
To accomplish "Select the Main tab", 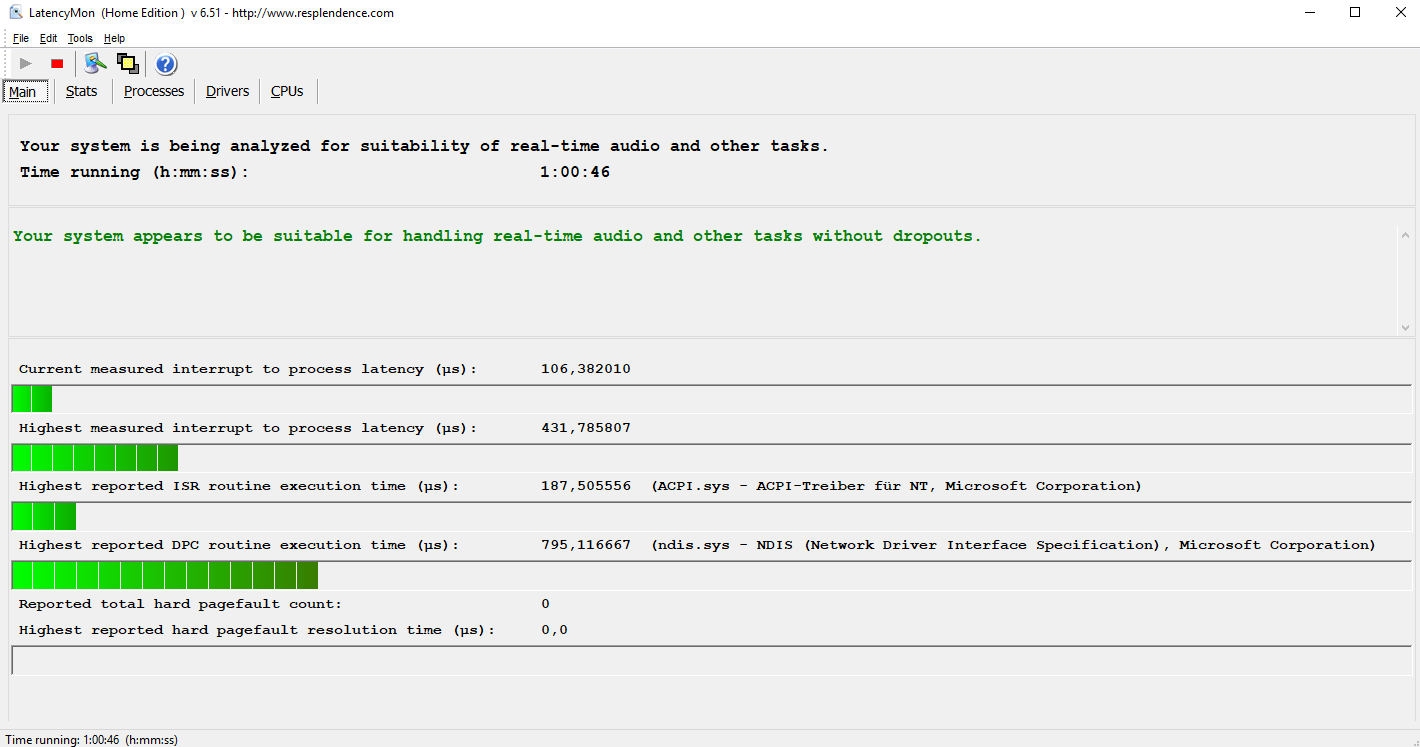I will click(x=23, y=92).
